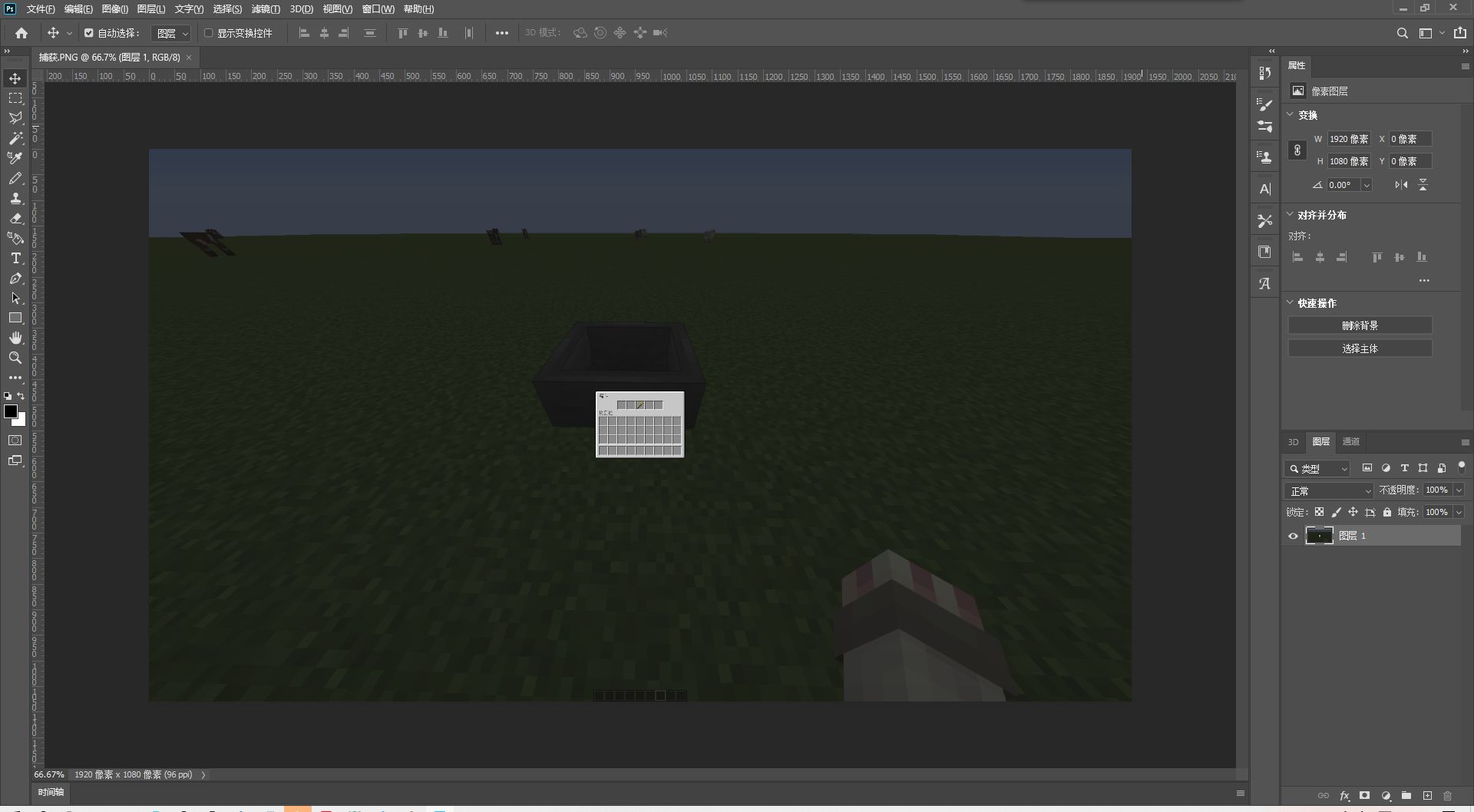Toggle link between width and height
Image resolution: width=1474 pixels, height=812 pixels.
click(1297, 150)
